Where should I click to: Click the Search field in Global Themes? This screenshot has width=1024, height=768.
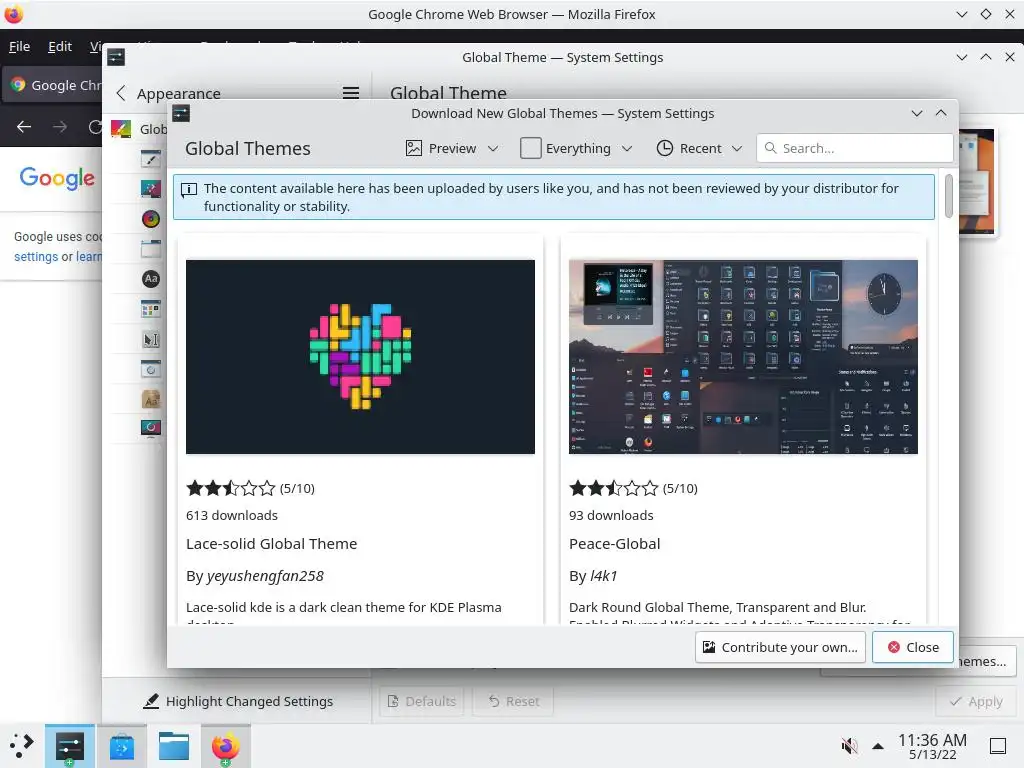click(x=855, y=148)
